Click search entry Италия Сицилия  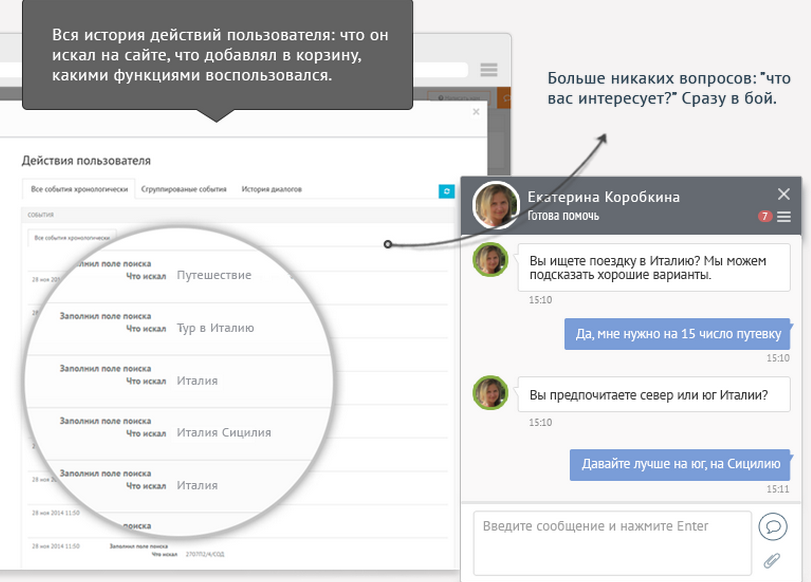[224, 432]
